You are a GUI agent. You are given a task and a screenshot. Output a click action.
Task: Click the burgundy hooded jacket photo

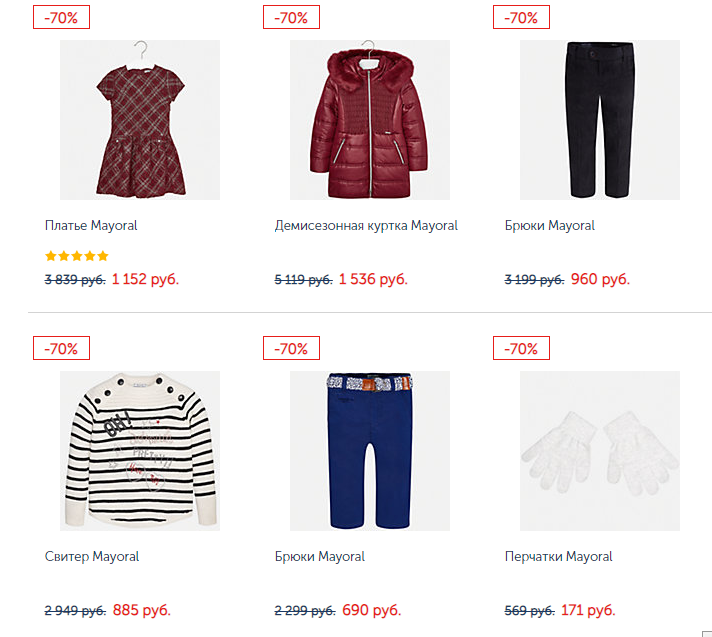click(369, 120)
